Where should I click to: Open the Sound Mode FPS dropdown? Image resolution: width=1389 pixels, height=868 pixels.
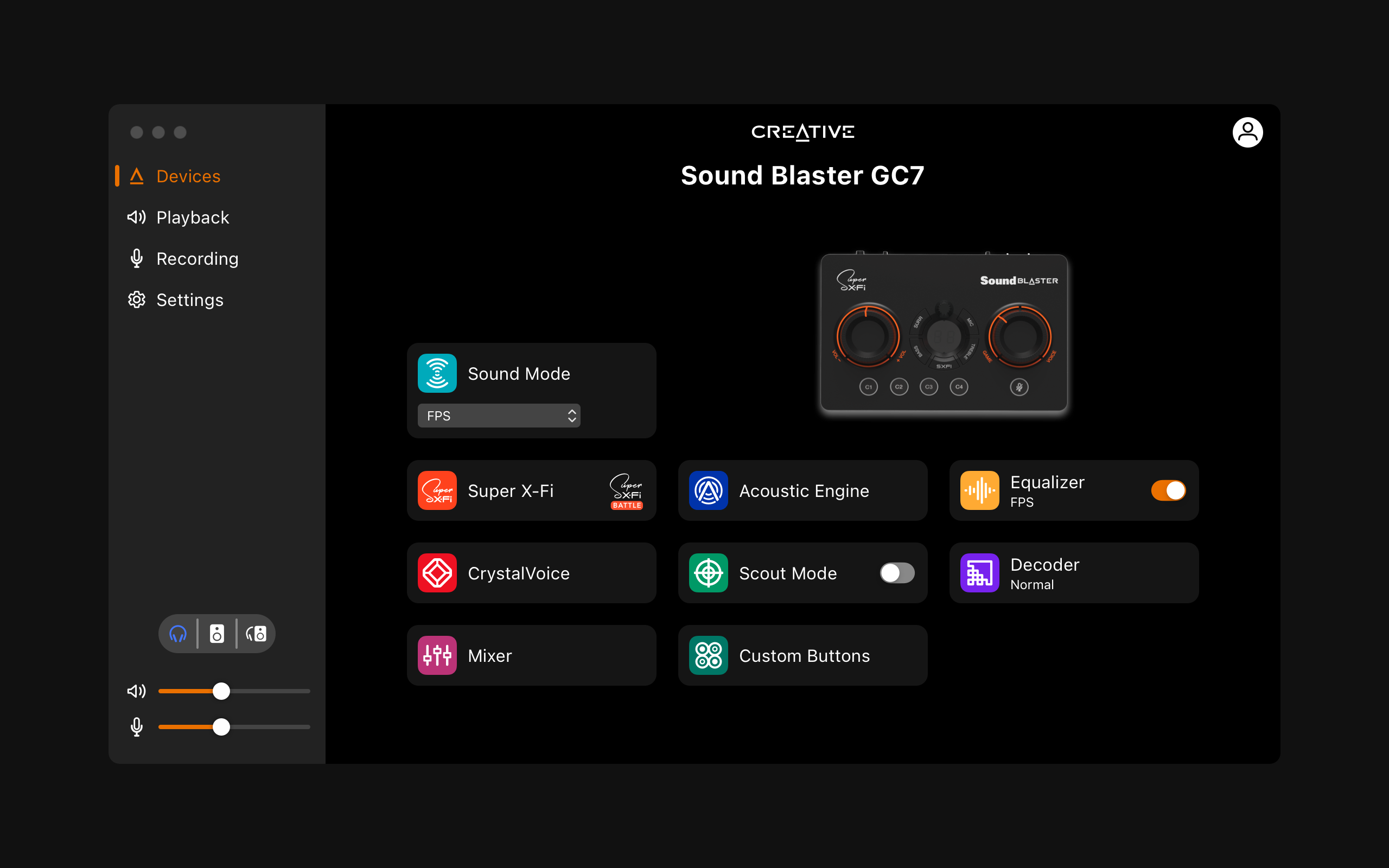pos(499,416)
